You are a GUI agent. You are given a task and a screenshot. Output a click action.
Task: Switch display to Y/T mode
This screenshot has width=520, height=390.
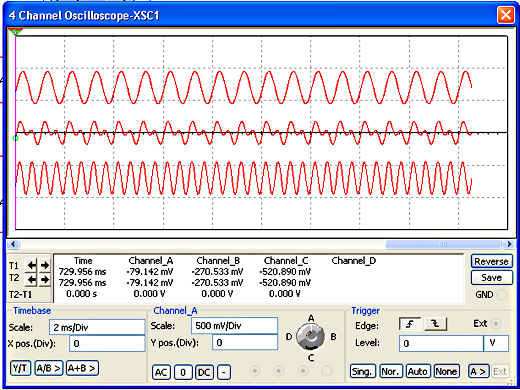point(21,368)
